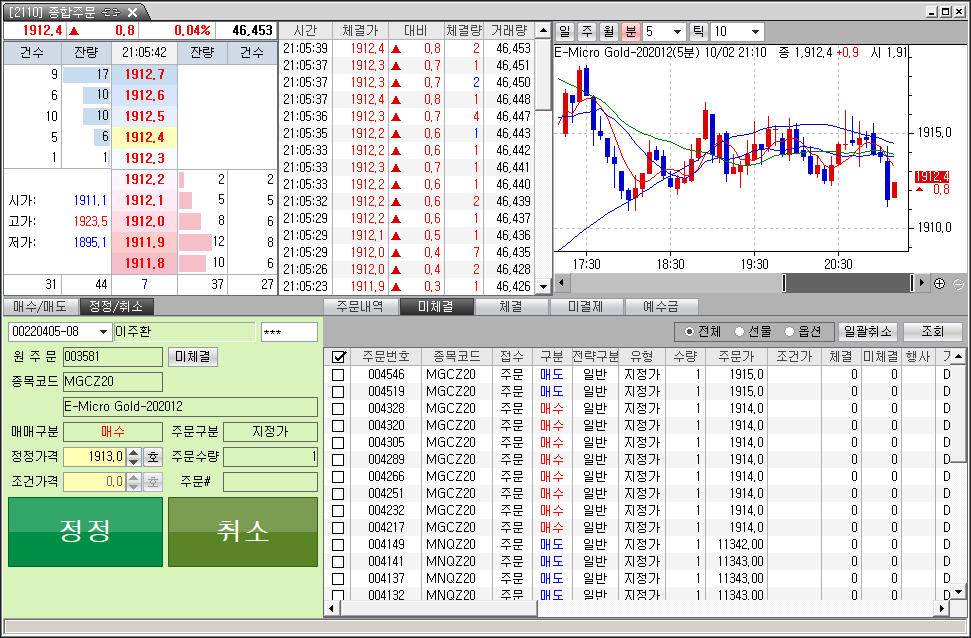The height and width of the screenshot is (638, 971).
Task: Click the 호 button beside 정정가격
Action: click(x=152, y=457)
